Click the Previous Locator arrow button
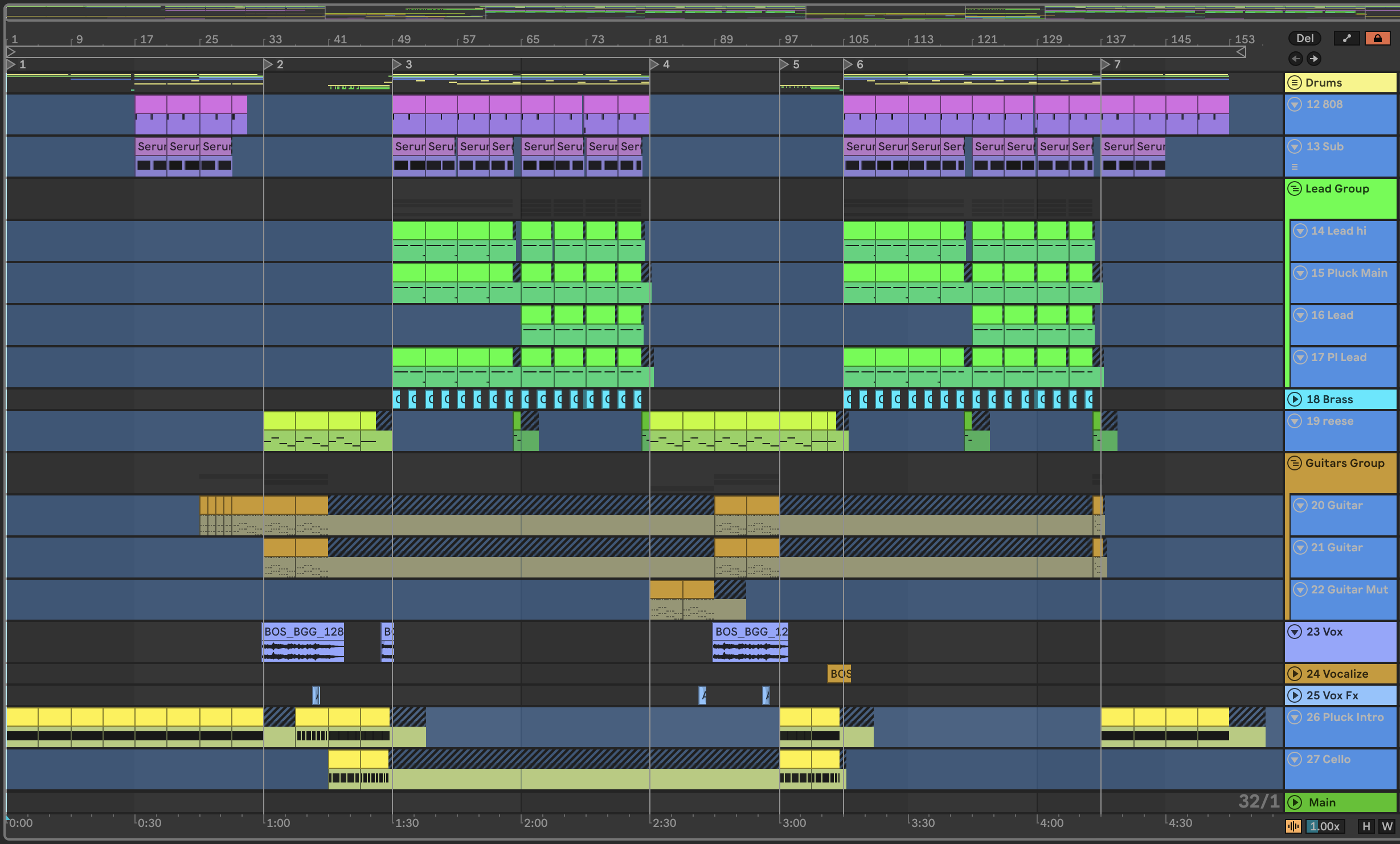The height and width of the screenshot is (844, 1400). pyautogui.click(x=1295, y=59)
